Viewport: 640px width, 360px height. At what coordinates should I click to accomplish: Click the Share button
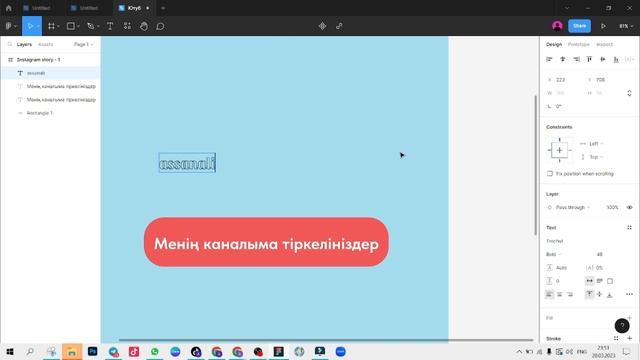(580, 26)
